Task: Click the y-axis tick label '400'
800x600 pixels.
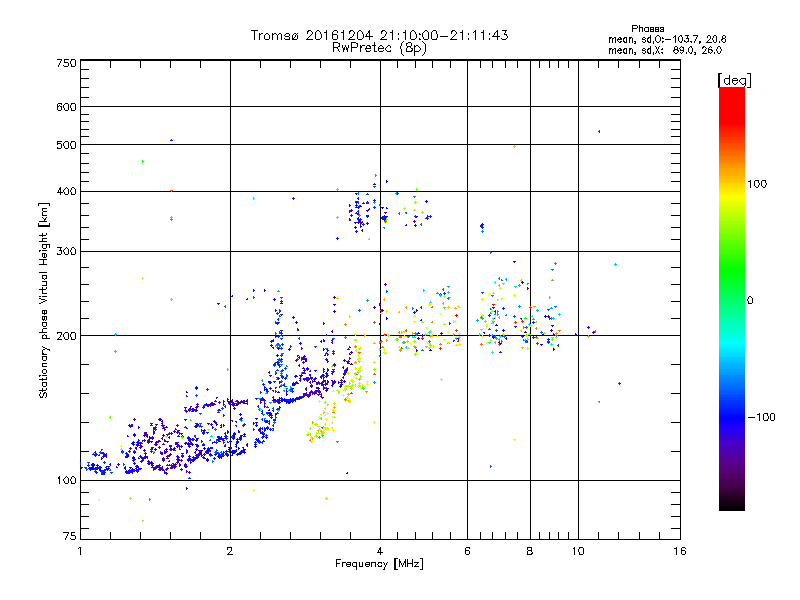Action: pos(66,191)
